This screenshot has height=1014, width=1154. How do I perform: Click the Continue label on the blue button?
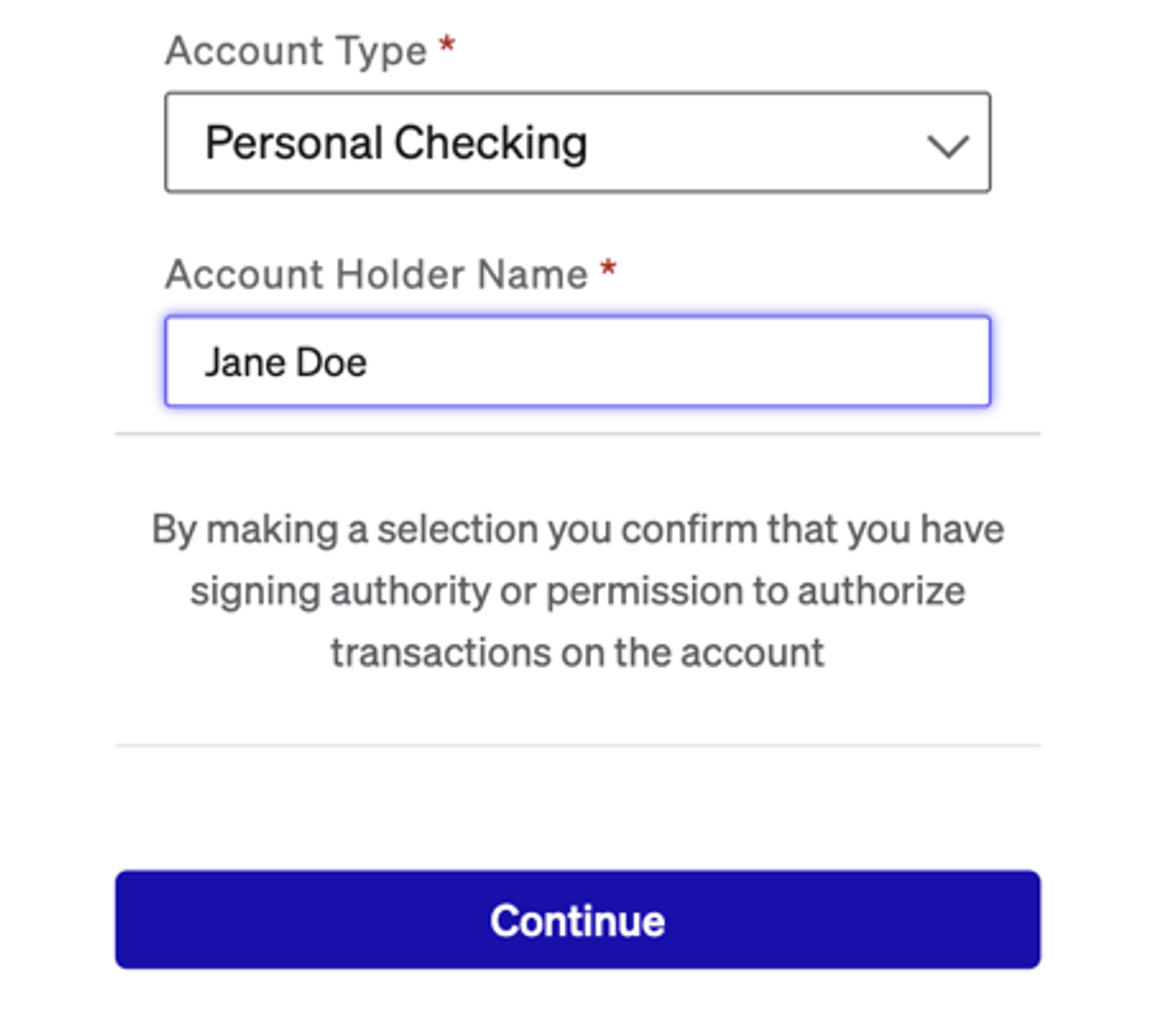tap(576, 918)
